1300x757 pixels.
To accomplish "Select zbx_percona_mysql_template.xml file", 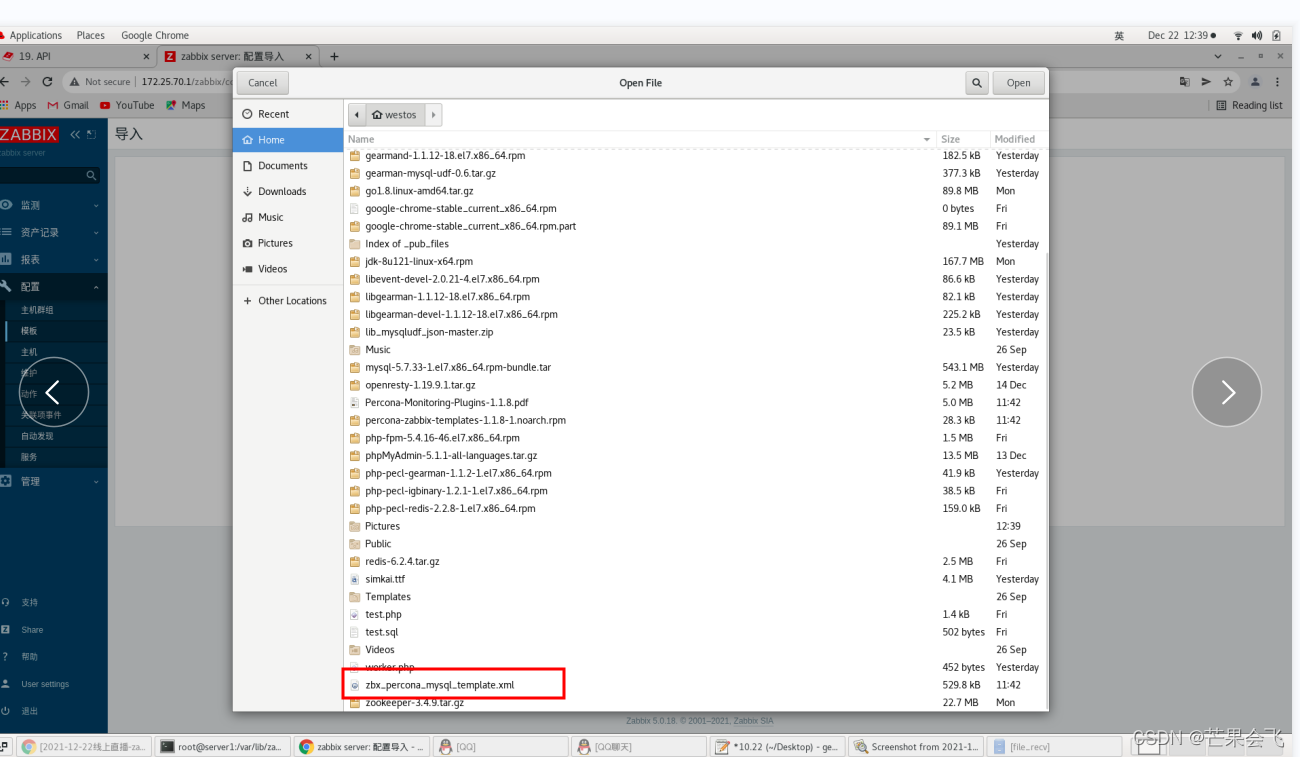I will 696,685.
